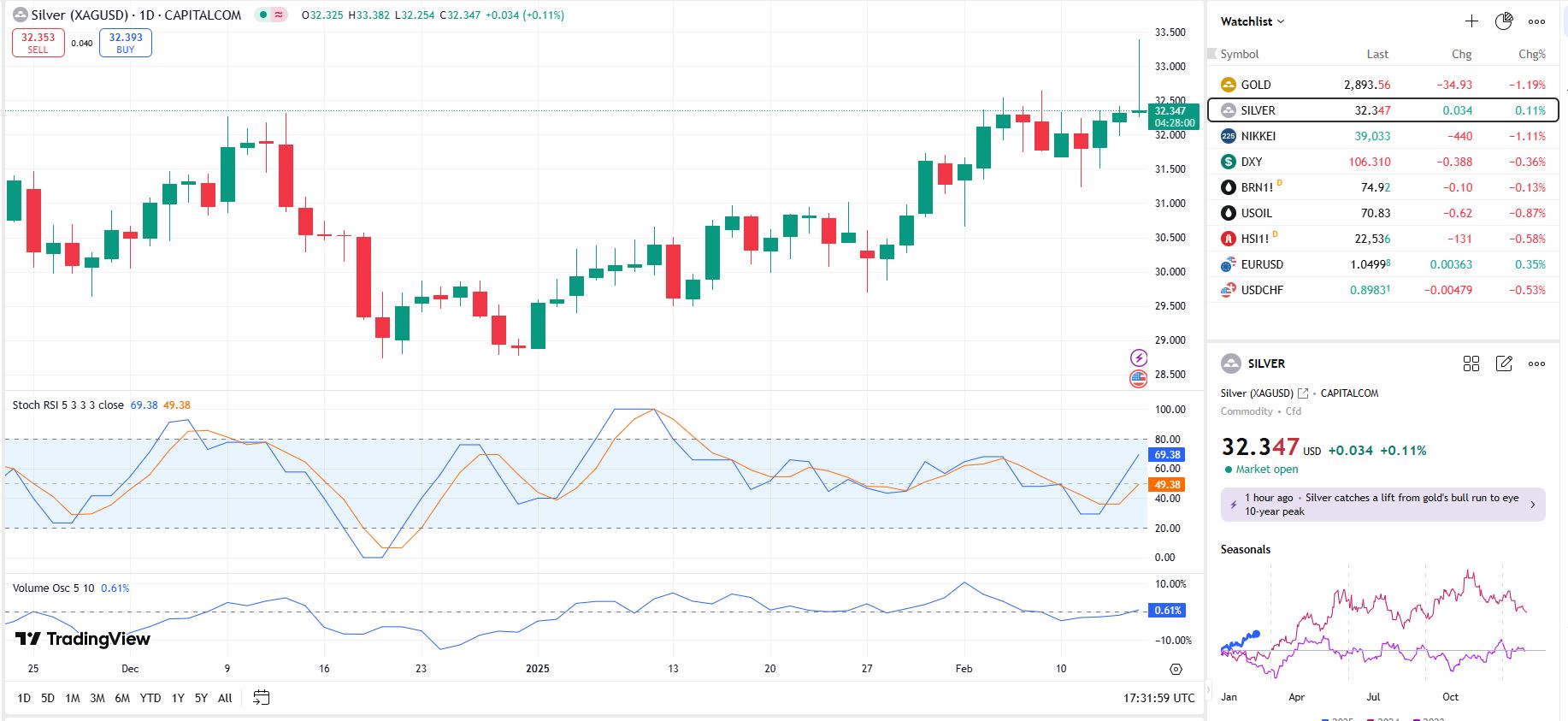Click the add symbol plus icon in Watchlist
The width and height of the screenshot is (1568, 721).
(x=1471, y=21)
